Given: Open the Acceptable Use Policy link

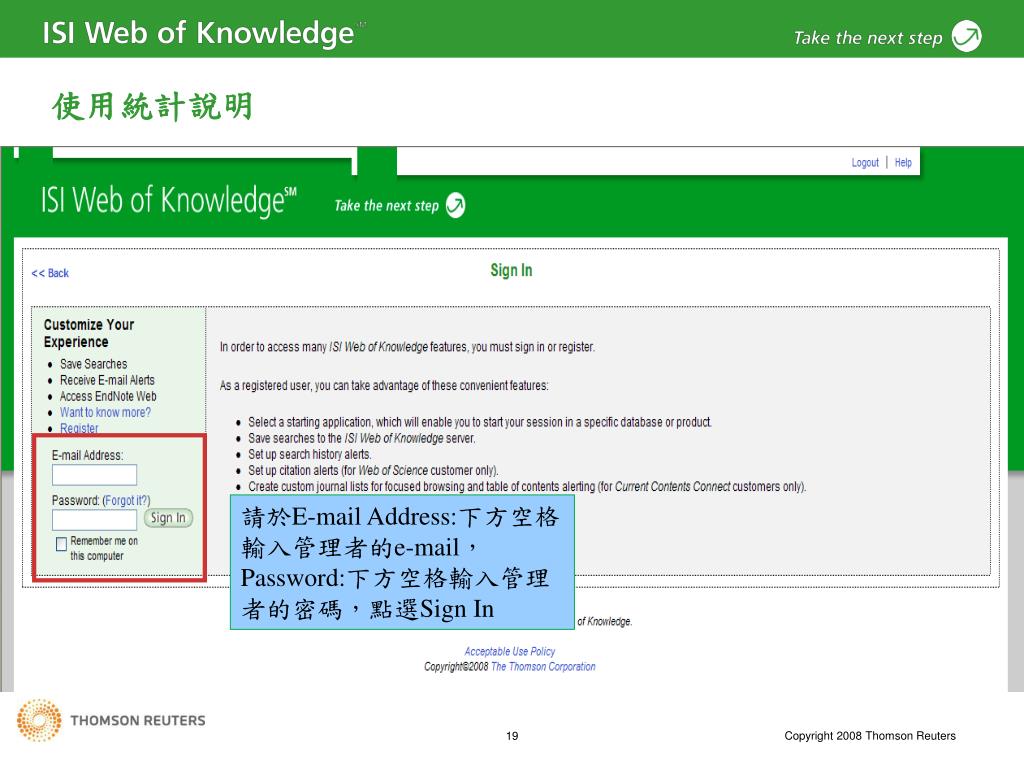Looking at the screenshot, I should point(509,651).
